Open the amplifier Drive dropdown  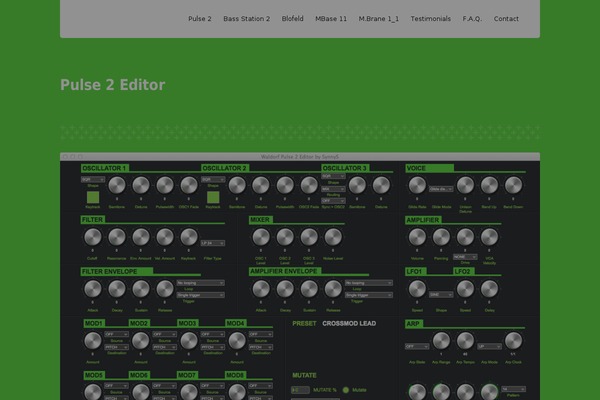click(465, 257)
